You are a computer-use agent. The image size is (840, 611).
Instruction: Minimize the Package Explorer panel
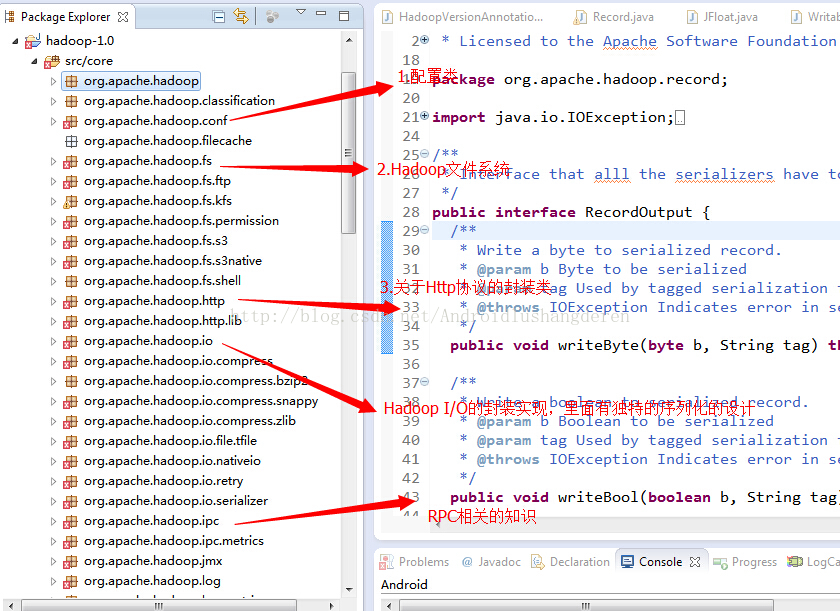321,13
